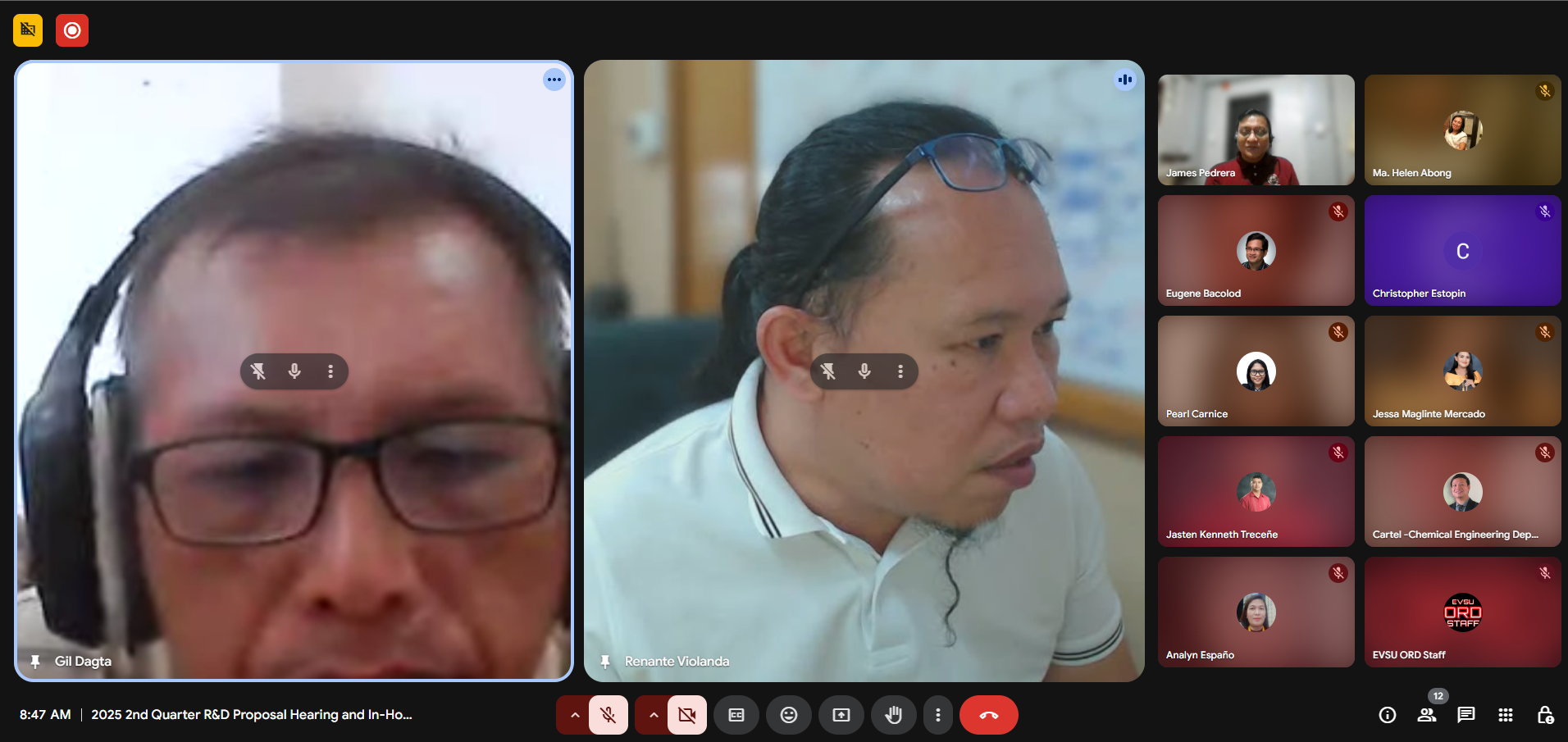Click the red screen recording icon

tap(72, 30)
